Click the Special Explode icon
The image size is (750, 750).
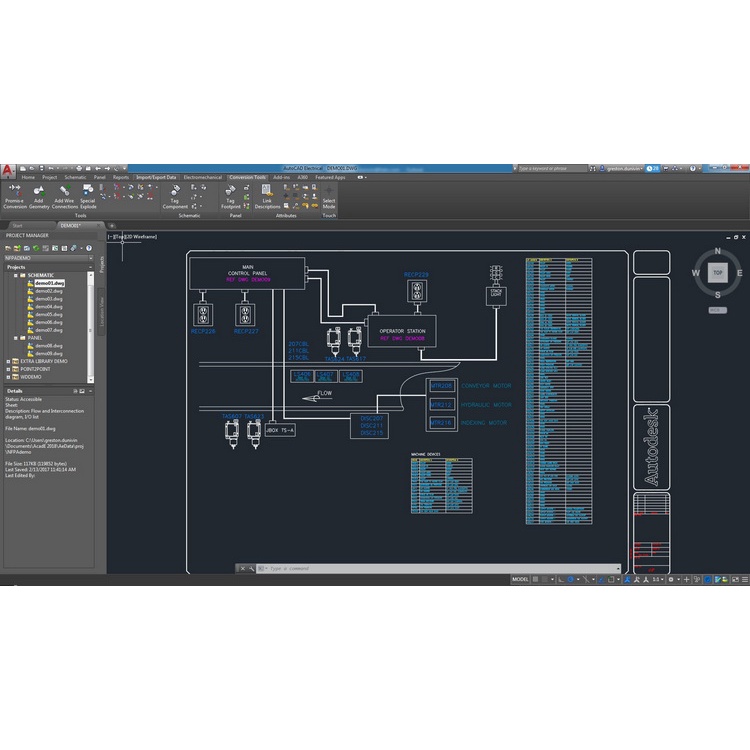88,190
